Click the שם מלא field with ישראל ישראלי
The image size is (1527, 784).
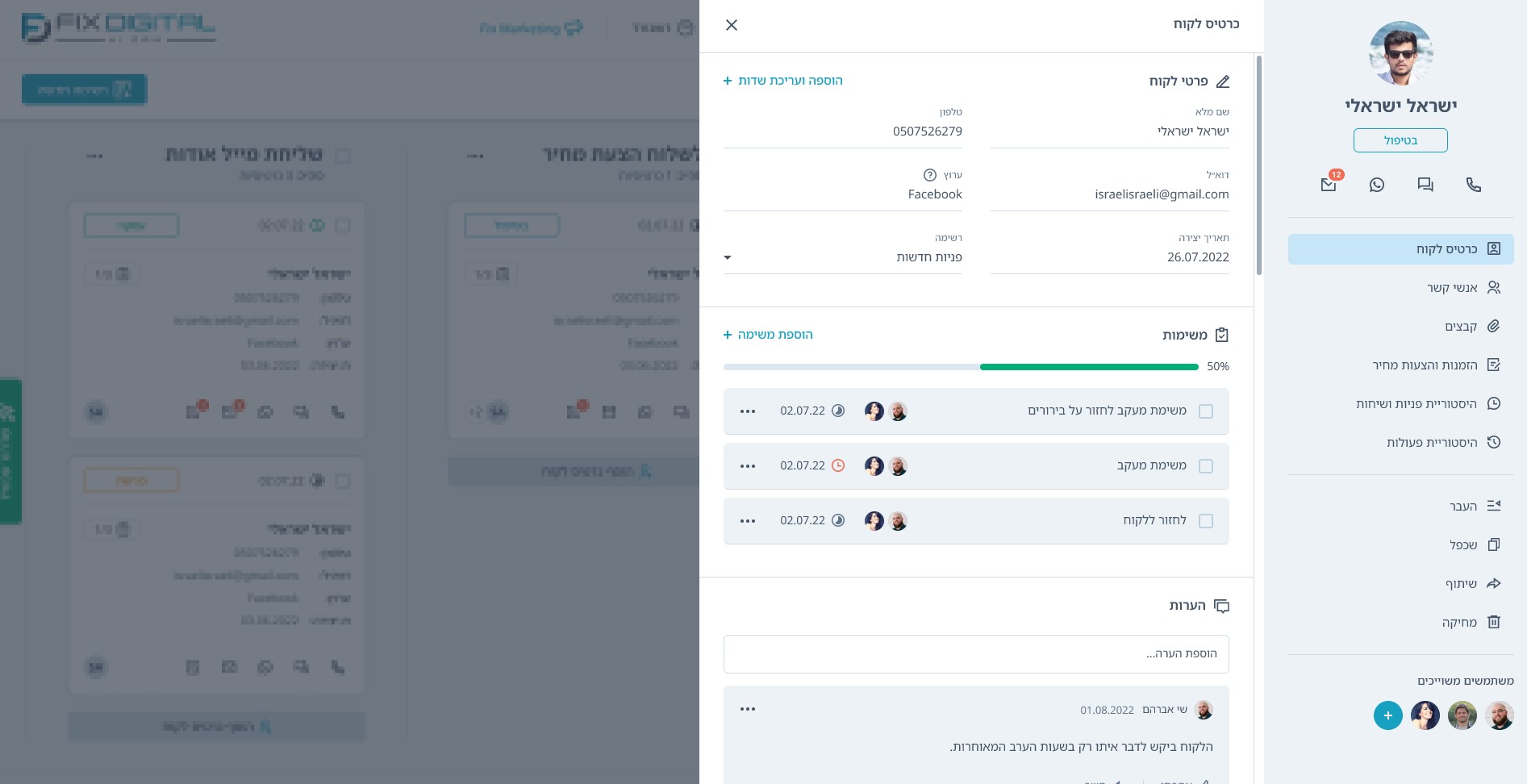coord(1110,131)
